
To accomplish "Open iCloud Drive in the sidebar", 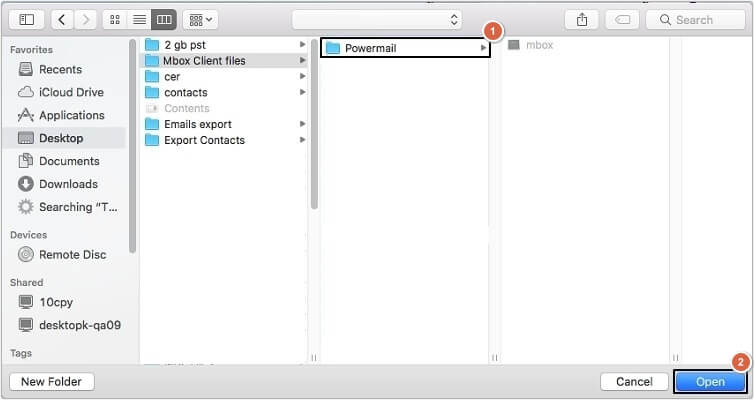I will [x=65, y=92].
